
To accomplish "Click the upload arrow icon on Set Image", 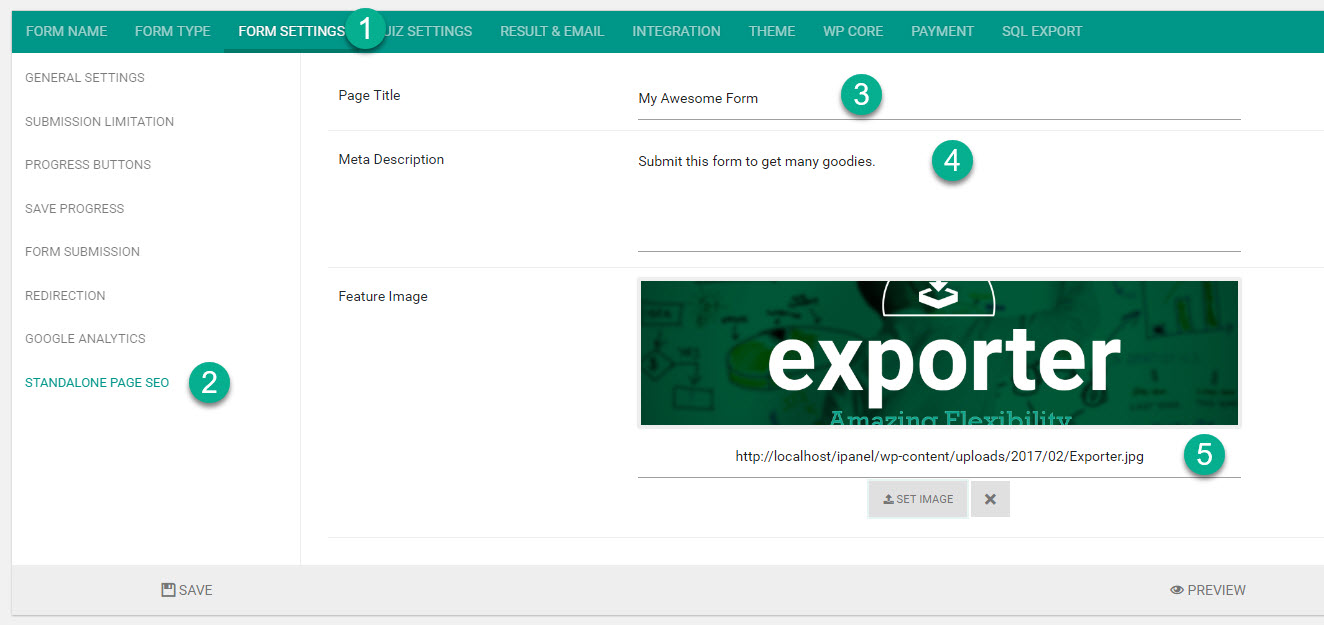I will pyautogui.click(x=888, y=499).
